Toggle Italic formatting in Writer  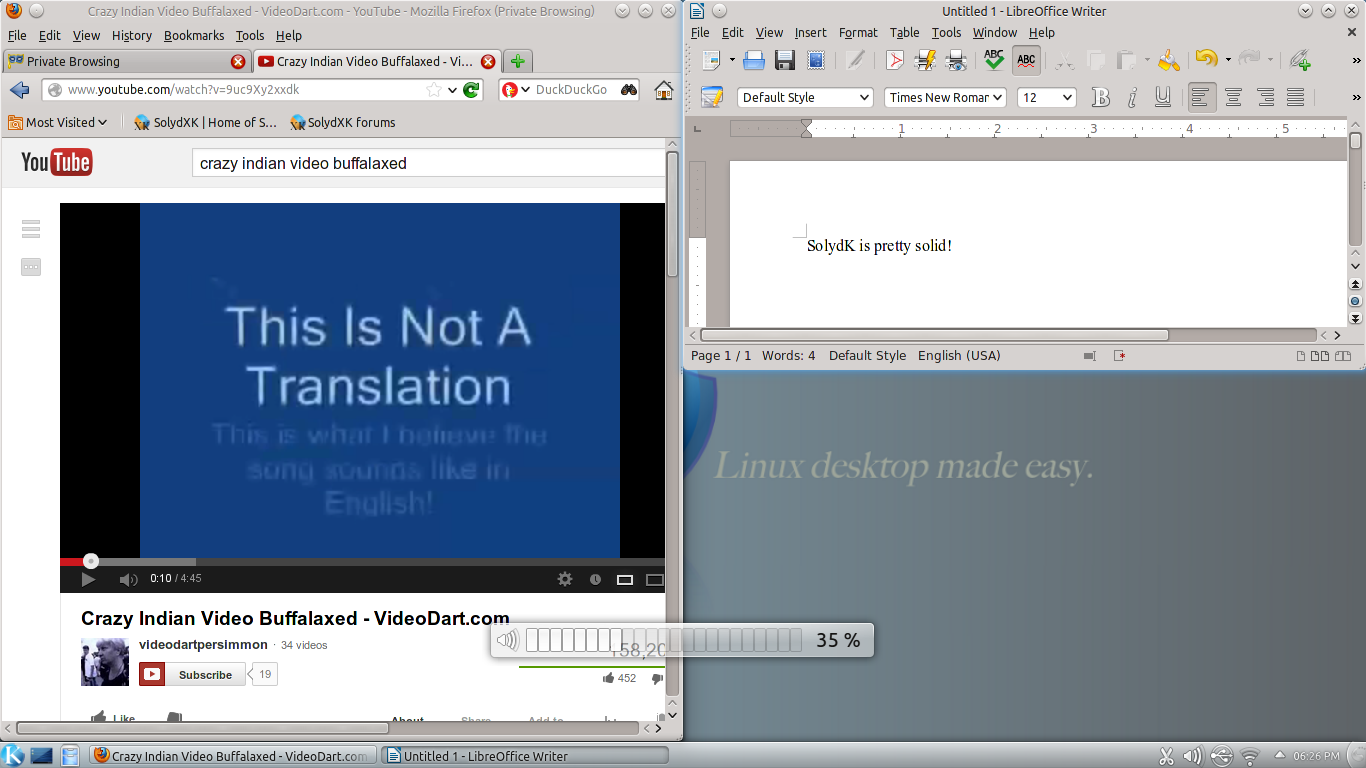click(1132, 97)
